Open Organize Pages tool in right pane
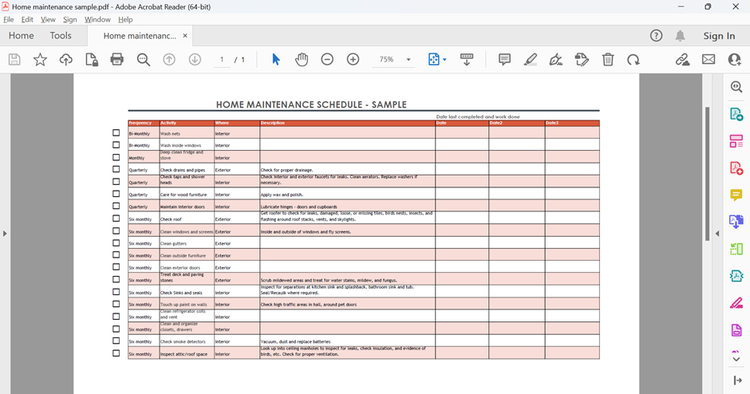This screenshot has height=394, width=750. click(x=736, y=249)
